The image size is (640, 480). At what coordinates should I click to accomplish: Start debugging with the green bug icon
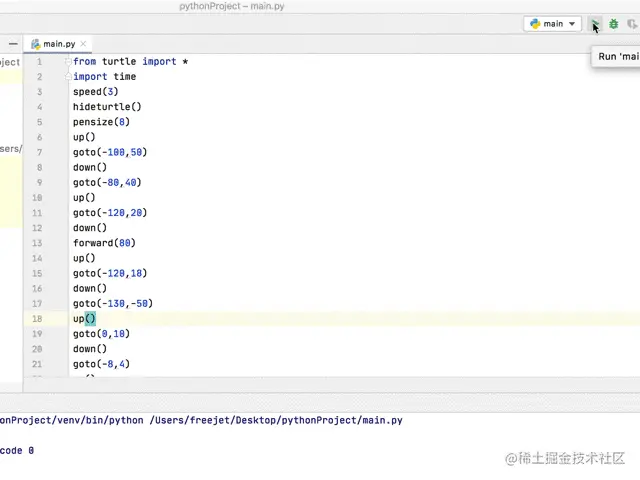613,24
